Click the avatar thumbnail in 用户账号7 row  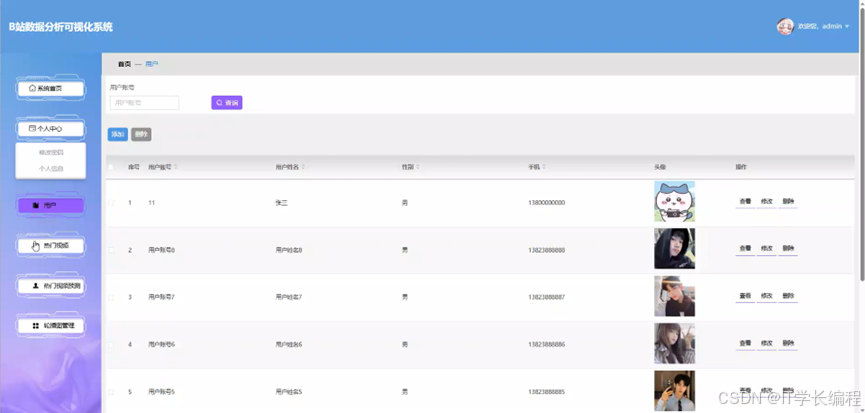tap(675, 296)
